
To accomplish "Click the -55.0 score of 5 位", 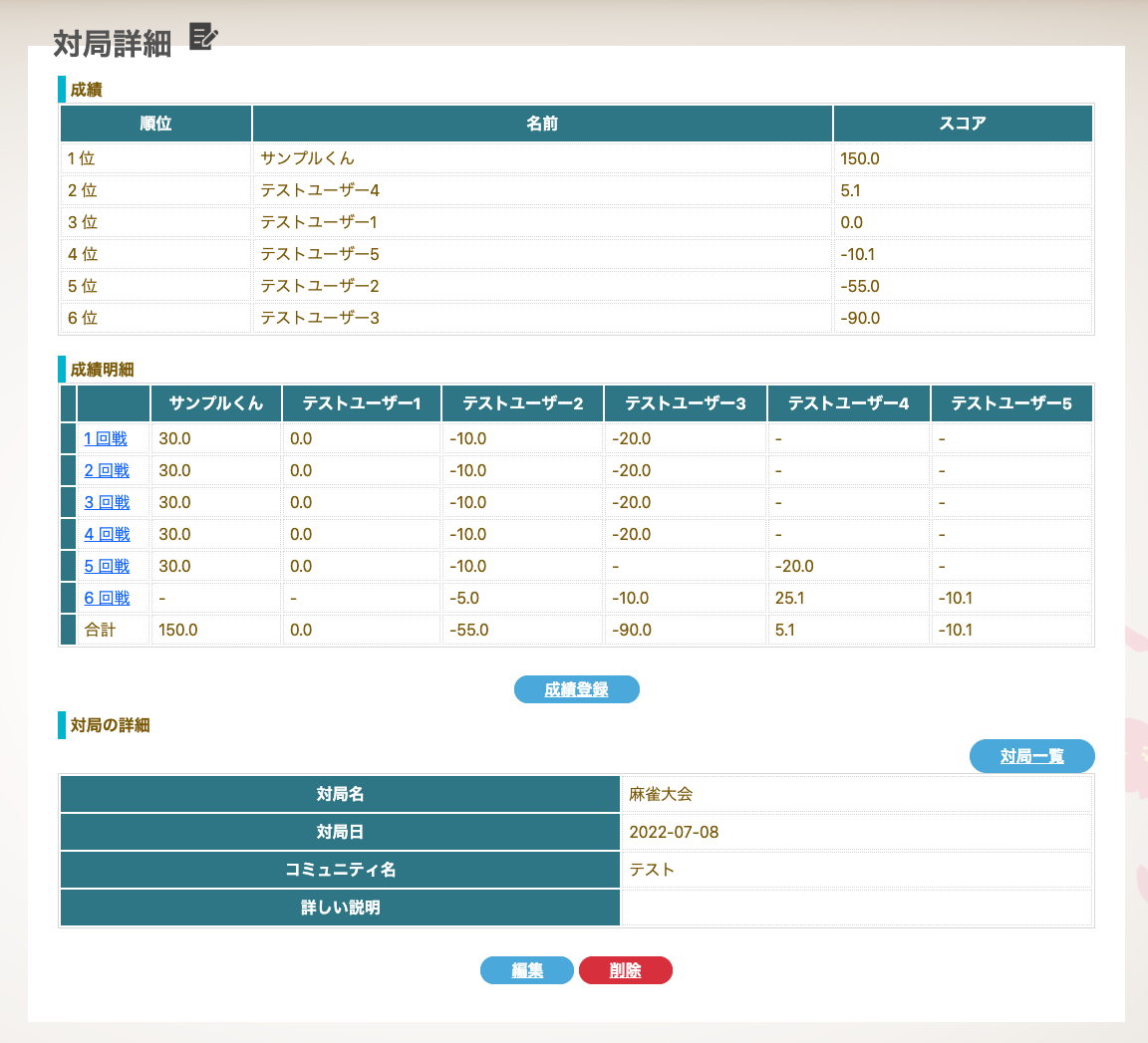I will click(860, 286).
